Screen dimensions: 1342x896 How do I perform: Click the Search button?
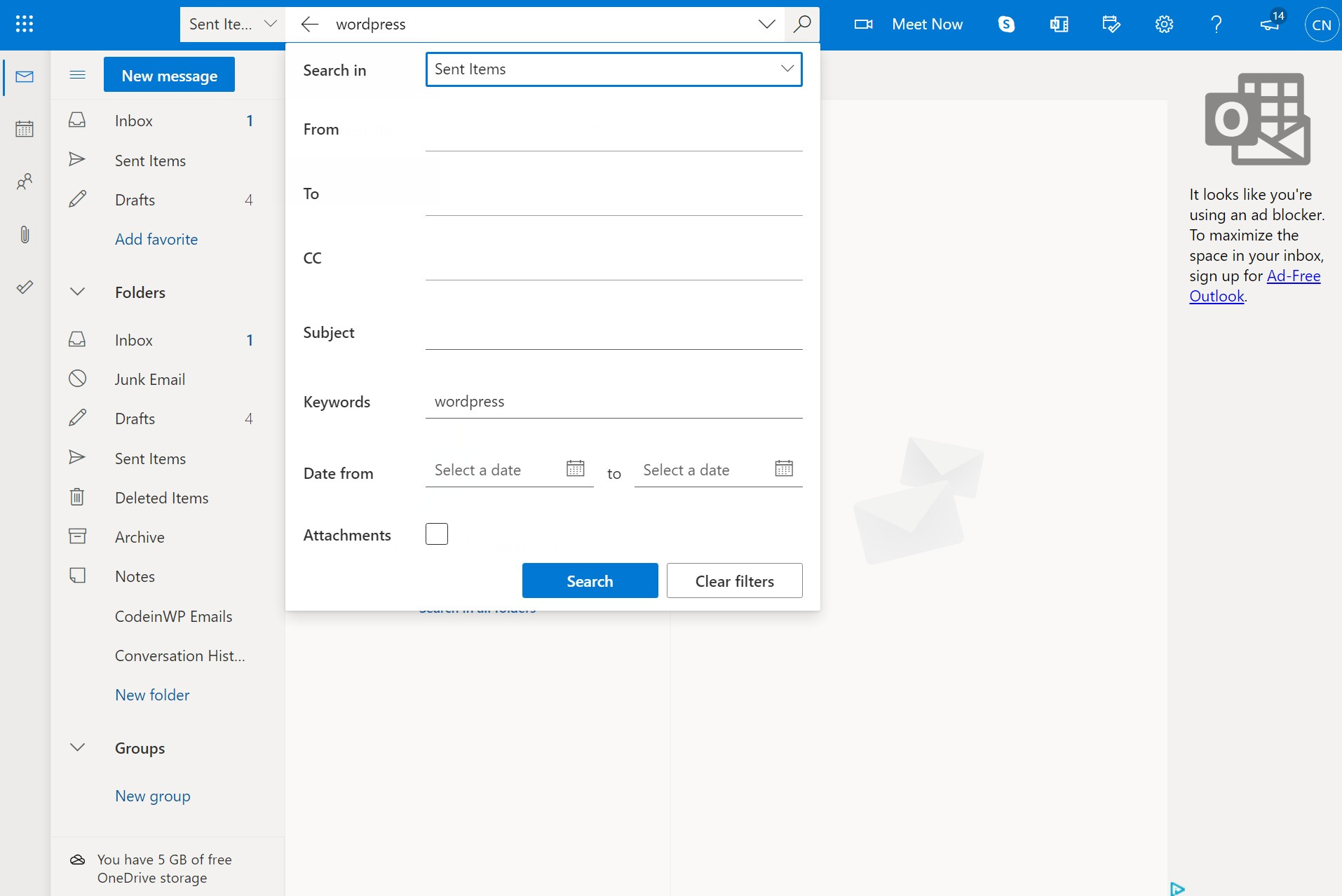(x=590, y=581)
